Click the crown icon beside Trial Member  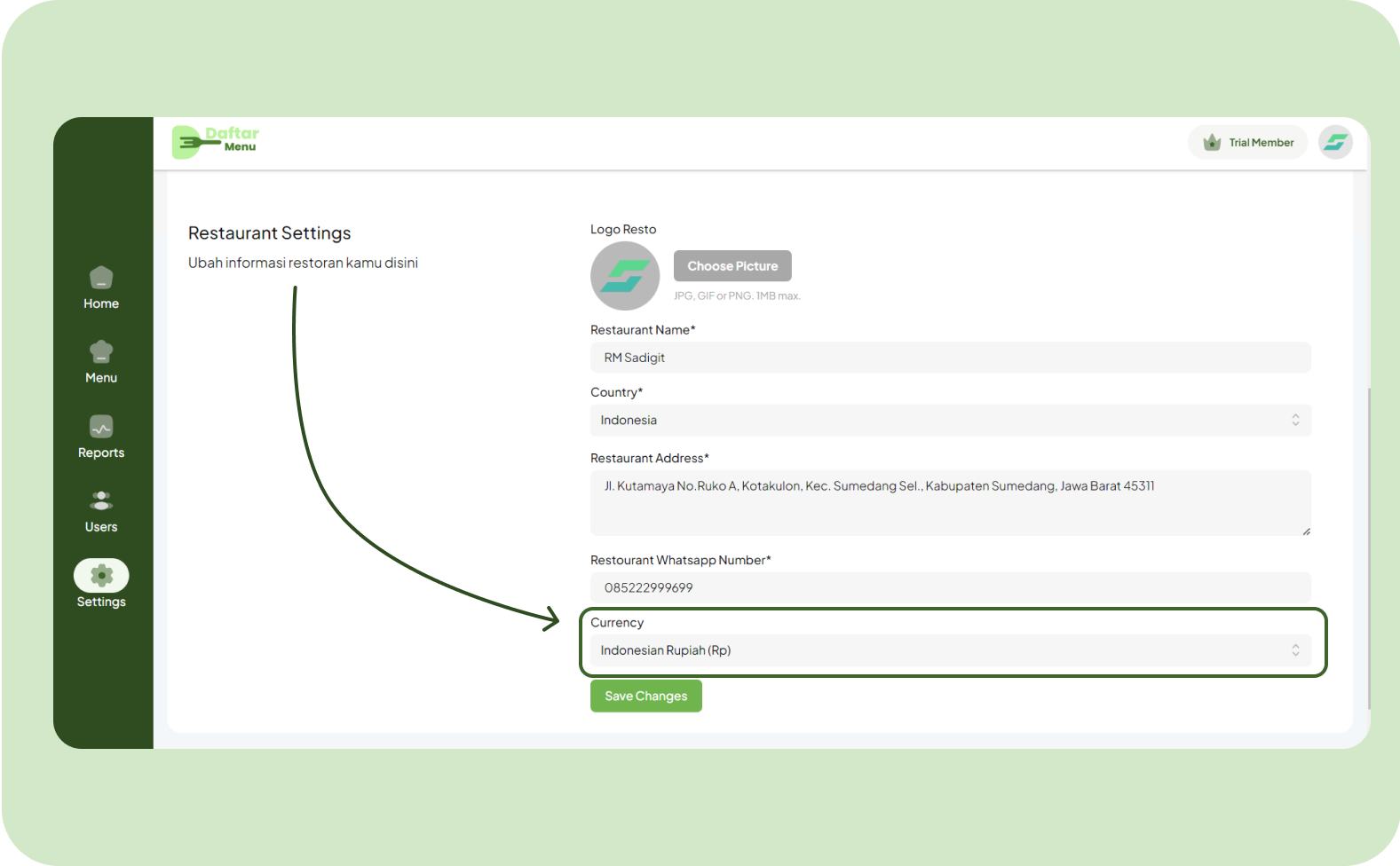click(1212, 142)
